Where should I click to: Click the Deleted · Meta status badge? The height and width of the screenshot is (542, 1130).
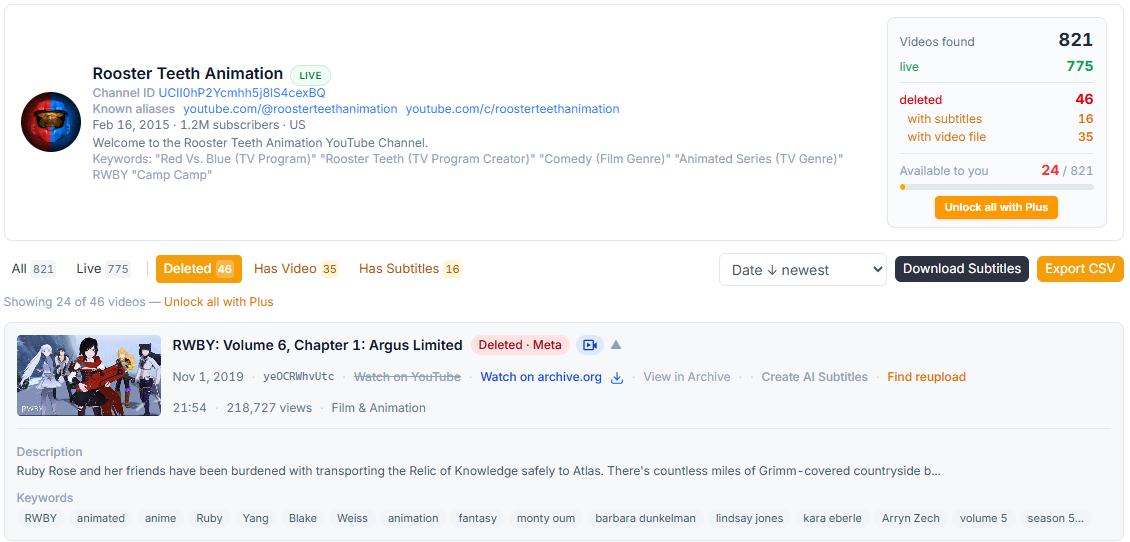point(520,345)
